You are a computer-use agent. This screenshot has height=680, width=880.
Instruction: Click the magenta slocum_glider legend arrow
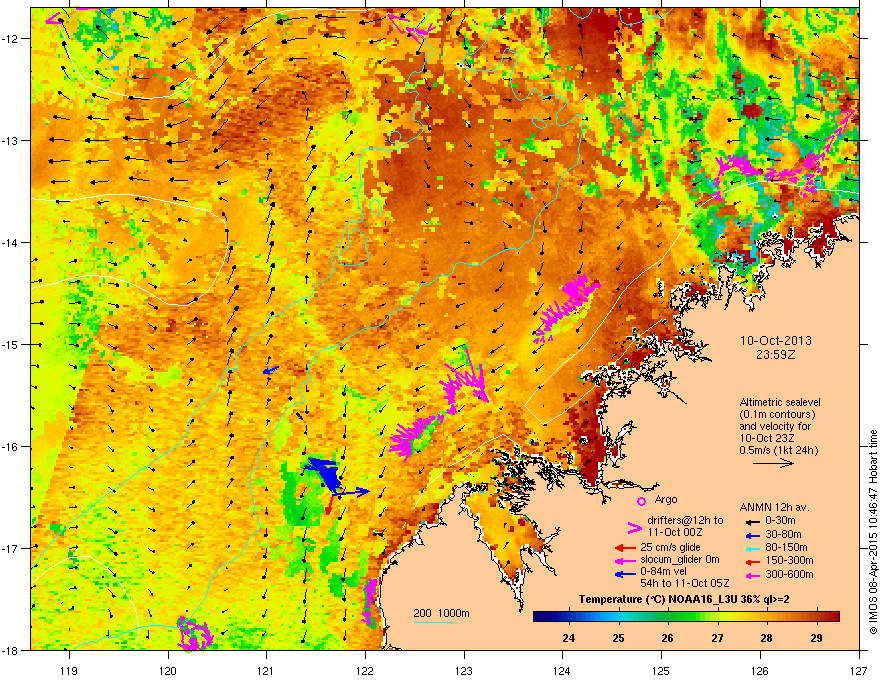625,560
